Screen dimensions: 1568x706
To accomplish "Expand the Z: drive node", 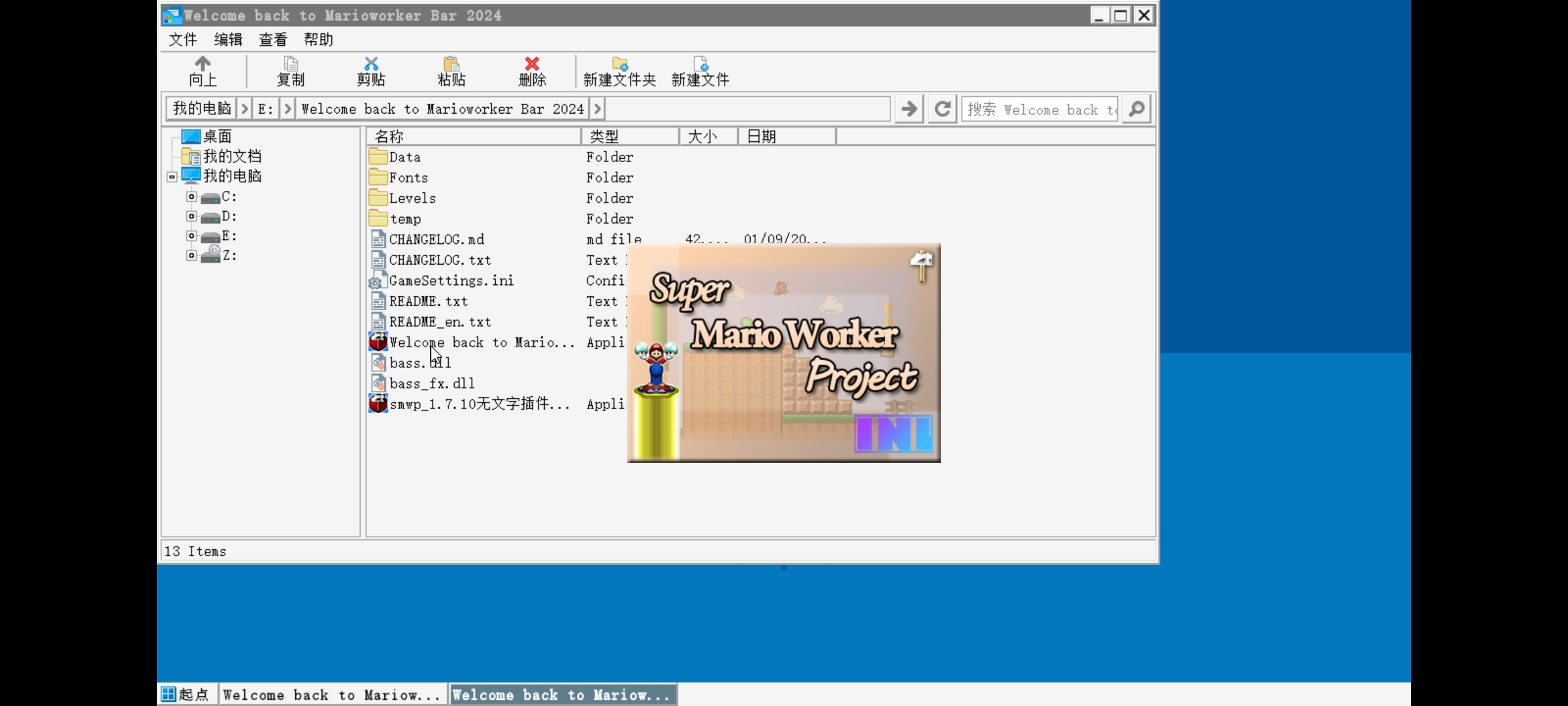I will tap(191, 255).
